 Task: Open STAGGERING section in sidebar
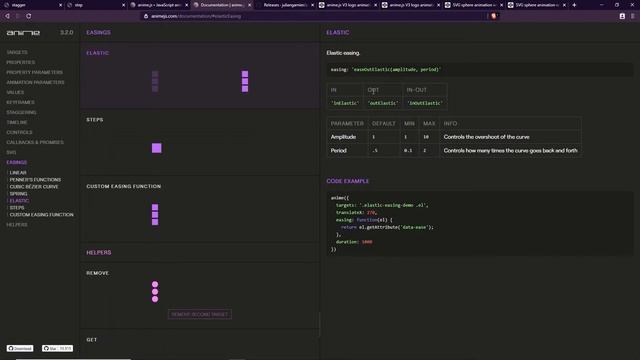[21, 112]
